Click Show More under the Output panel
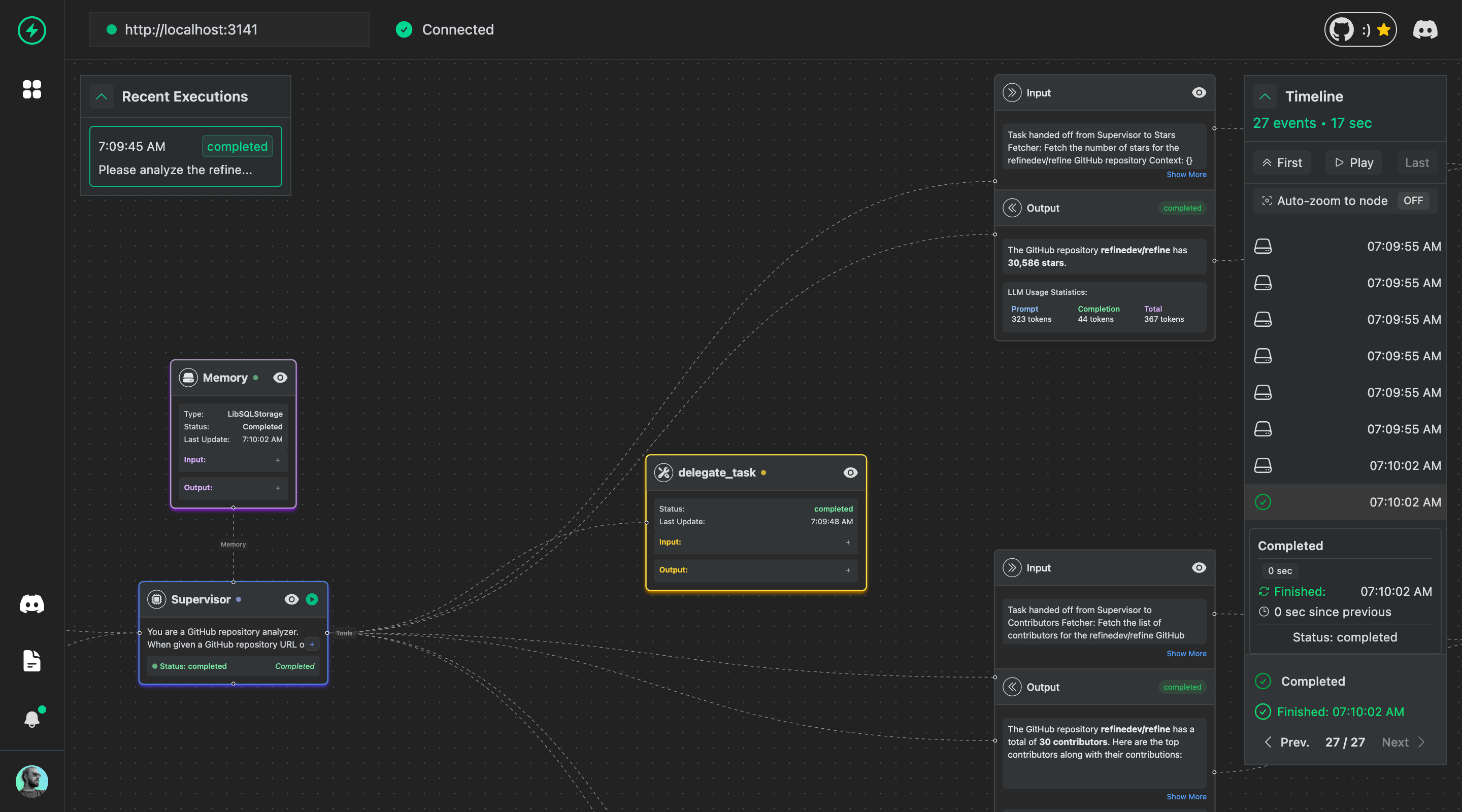The image size is (1462, 812). coord(1186,796)
